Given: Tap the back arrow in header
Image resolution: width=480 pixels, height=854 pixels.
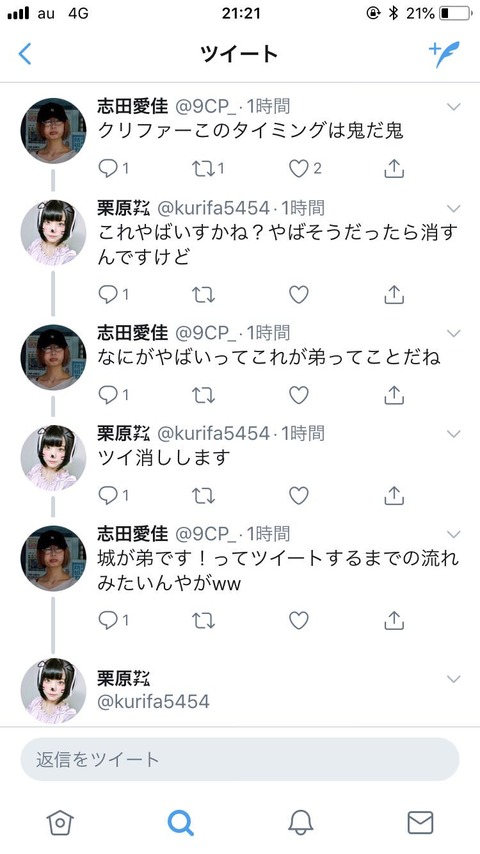Looking at the screenshot, I should click(x=25, y=54).
